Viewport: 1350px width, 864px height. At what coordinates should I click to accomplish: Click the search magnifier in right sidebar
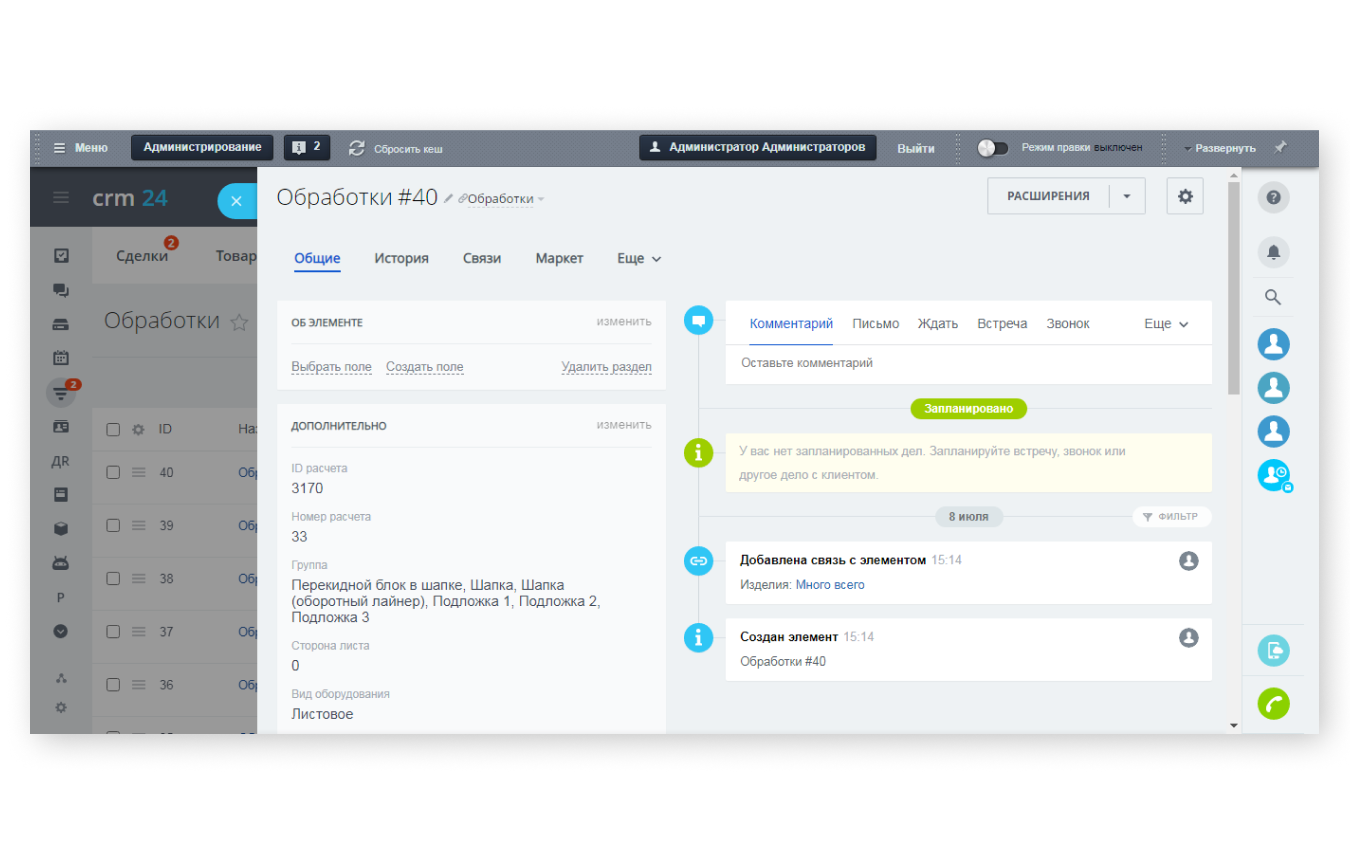tap(1273, 297)
